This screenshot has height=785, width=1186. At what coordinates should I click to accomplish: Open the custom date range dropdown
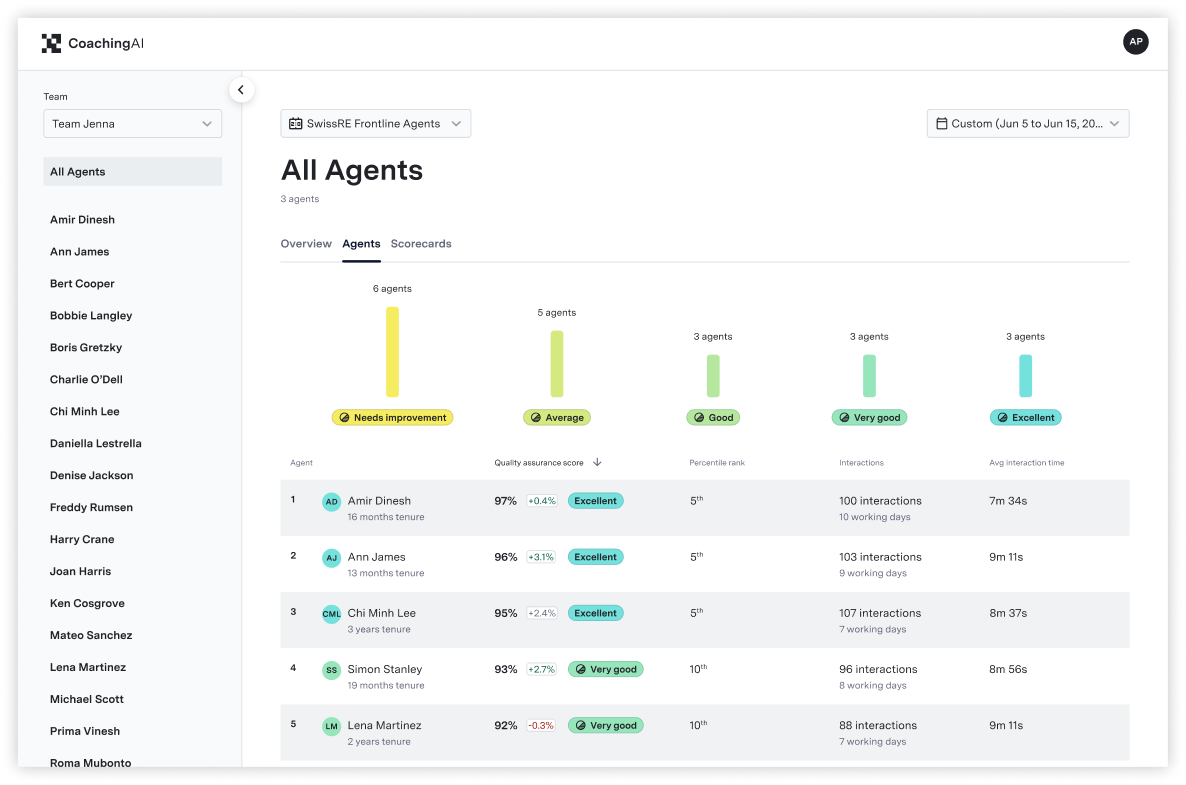[1027, 124]
